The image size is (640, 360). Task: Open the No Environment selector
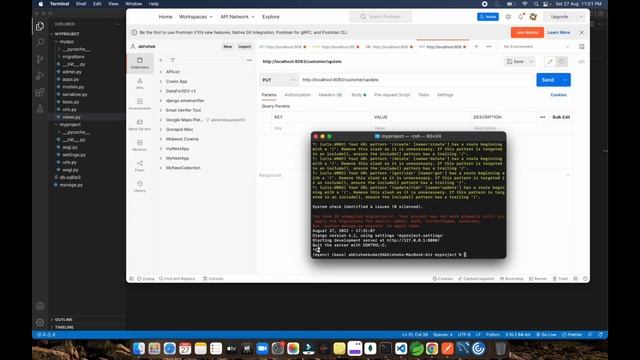tap(536, 47)
